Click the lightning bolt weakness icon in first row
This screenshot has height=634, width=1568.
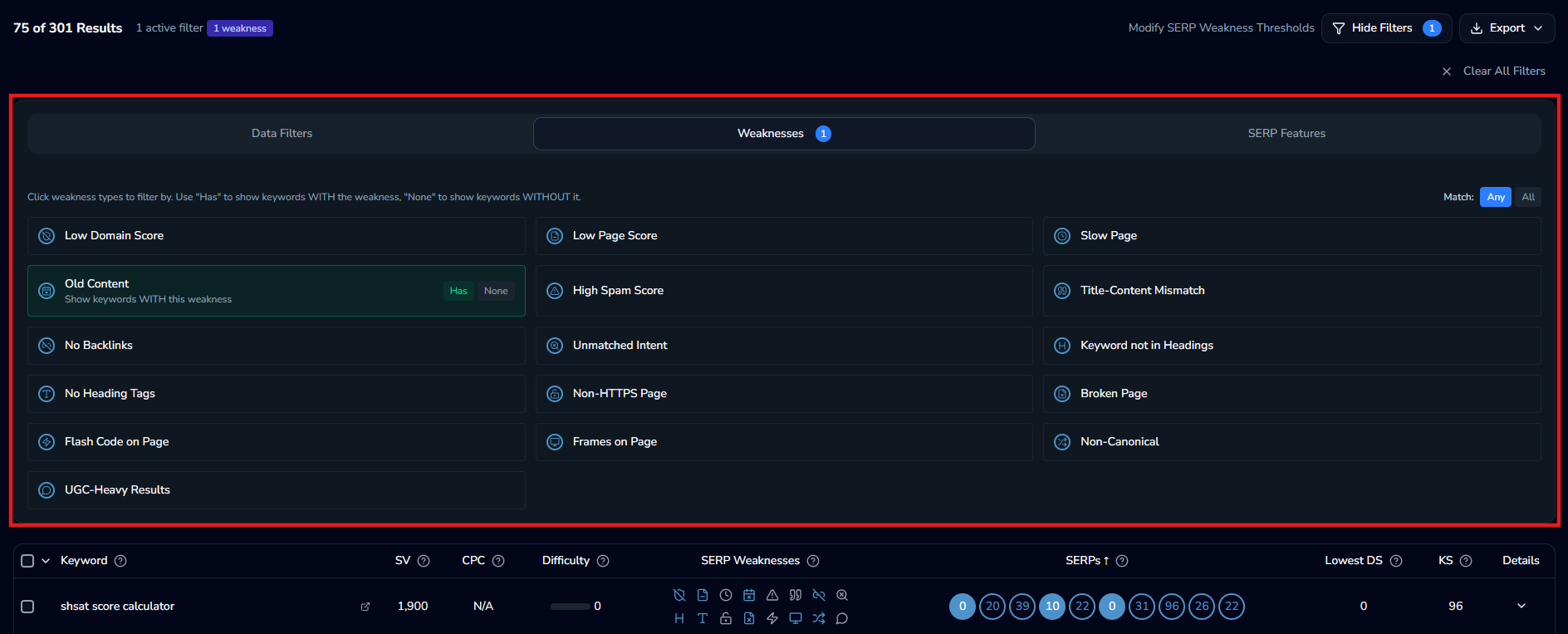(772, 618)
